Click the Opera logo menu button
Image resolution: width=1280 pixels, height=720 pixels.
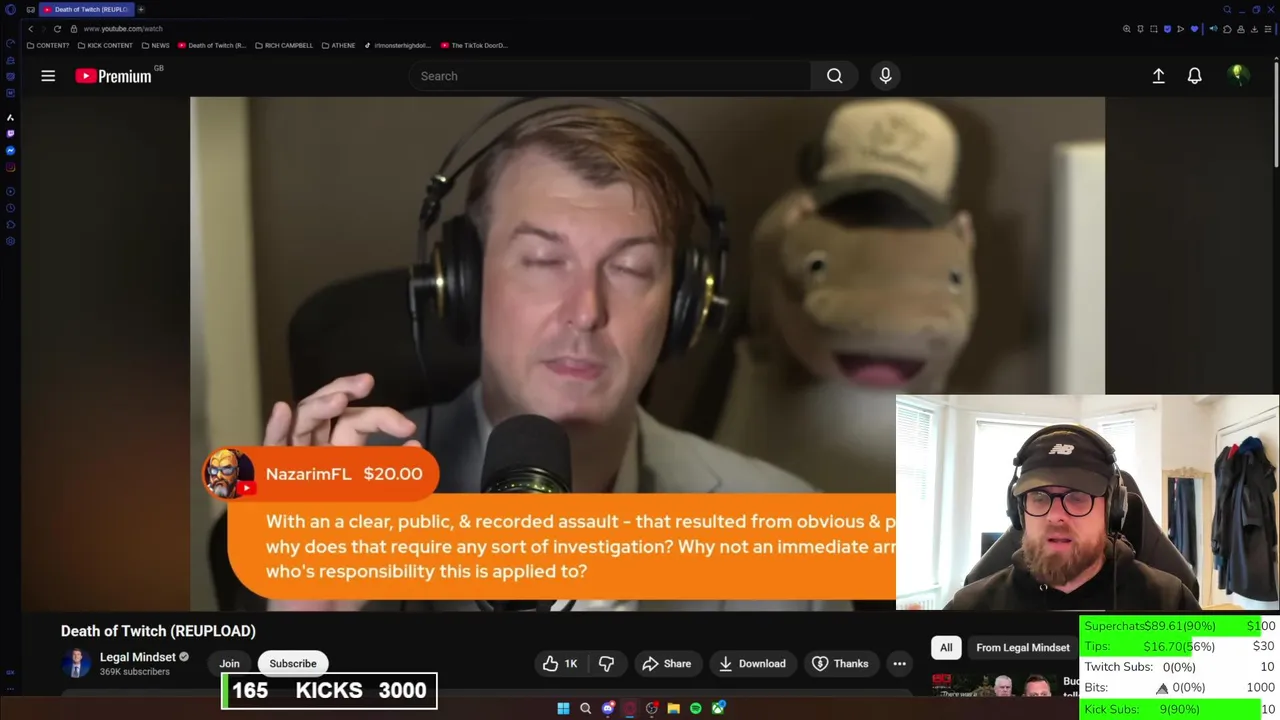pos(10,9)
